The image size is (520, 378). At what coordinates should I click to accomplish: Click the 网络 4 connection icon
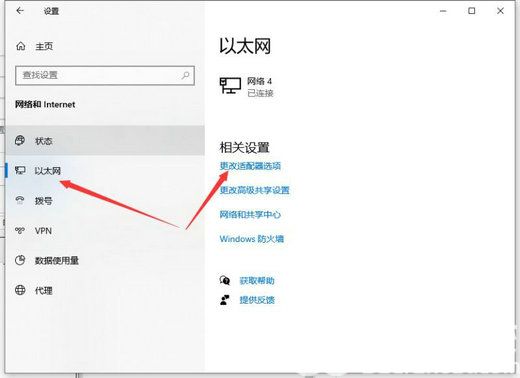(230, 86)
